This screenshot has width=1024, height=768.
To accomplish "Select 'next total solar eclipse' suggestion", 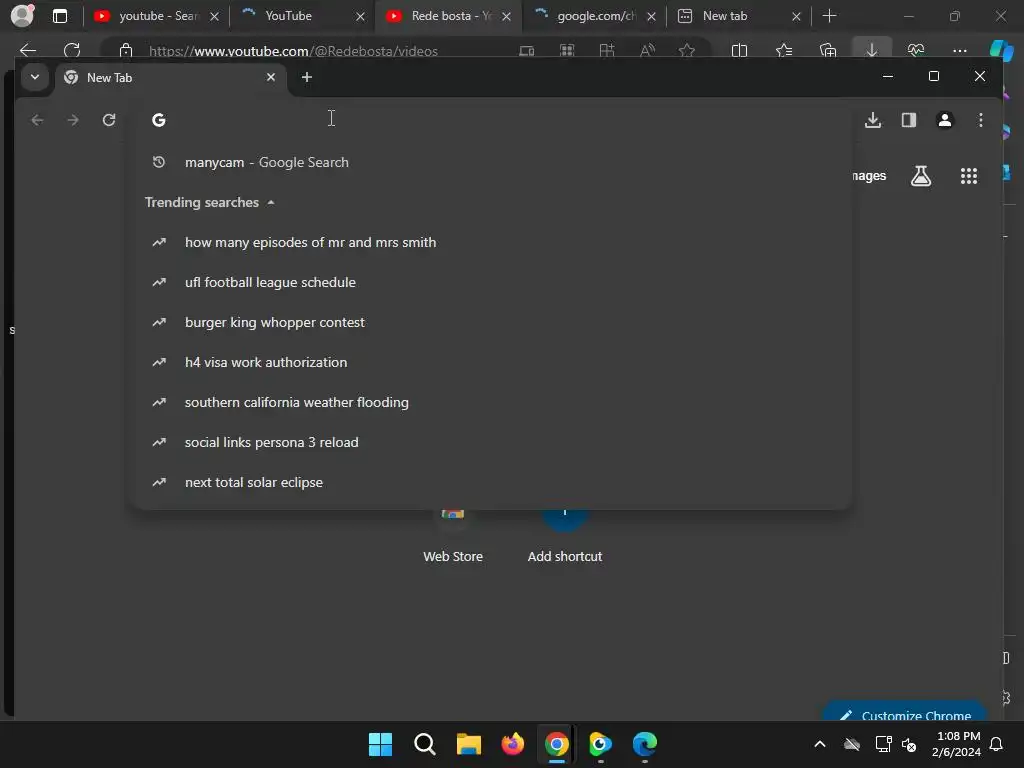I will click(x=490, y=482).
